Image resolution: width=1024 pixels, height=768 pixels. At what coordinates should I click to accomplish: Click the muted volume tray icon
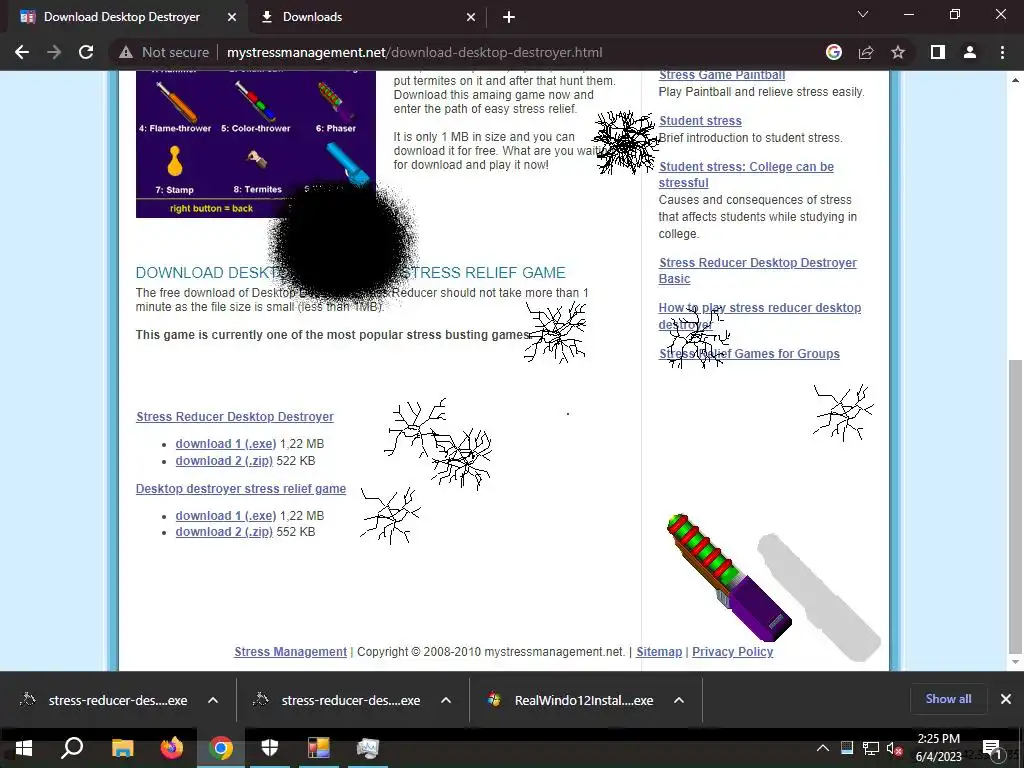click(x=894, y=748)
